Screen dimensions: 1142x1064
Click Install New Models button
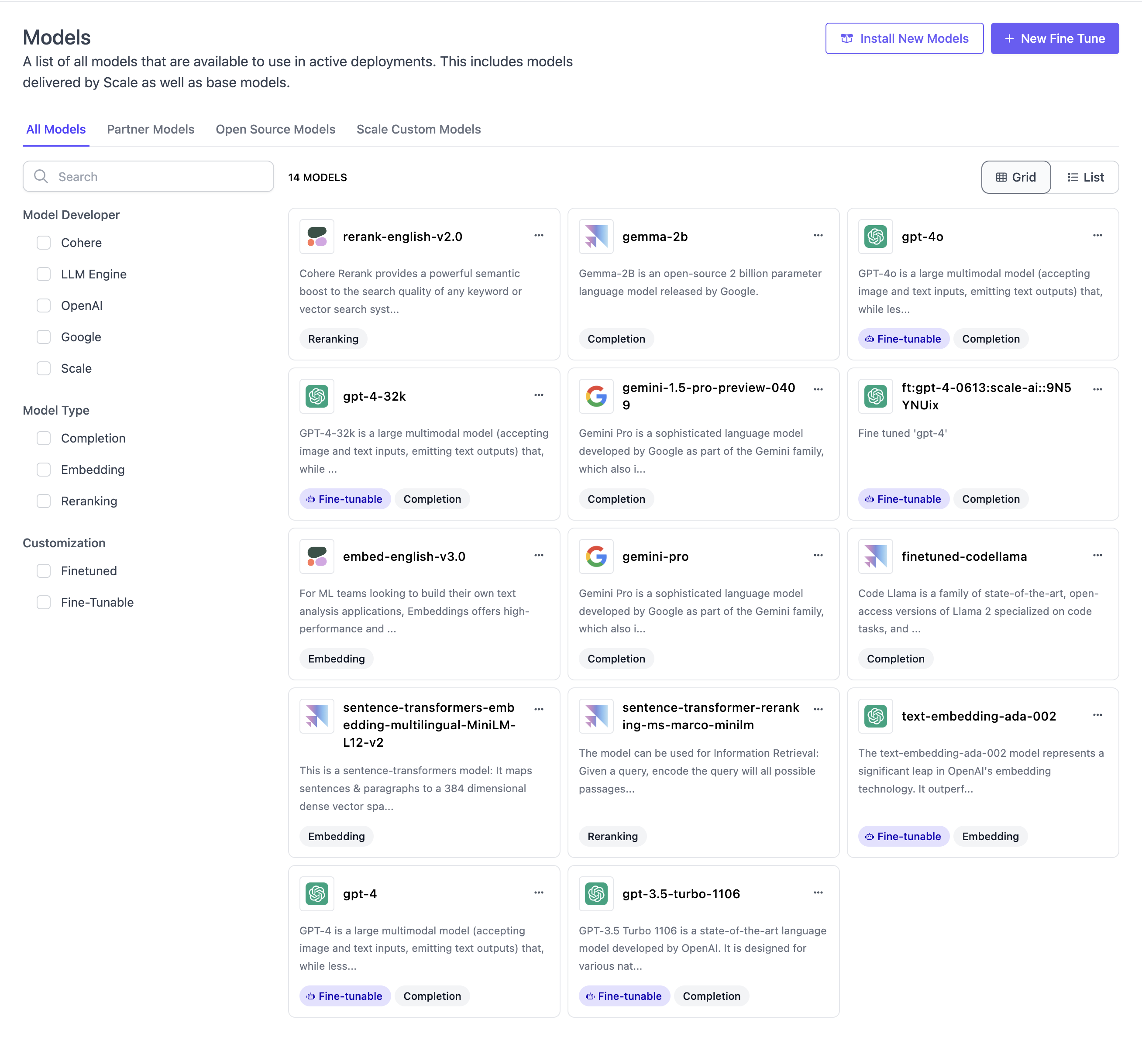coord(904,38)
